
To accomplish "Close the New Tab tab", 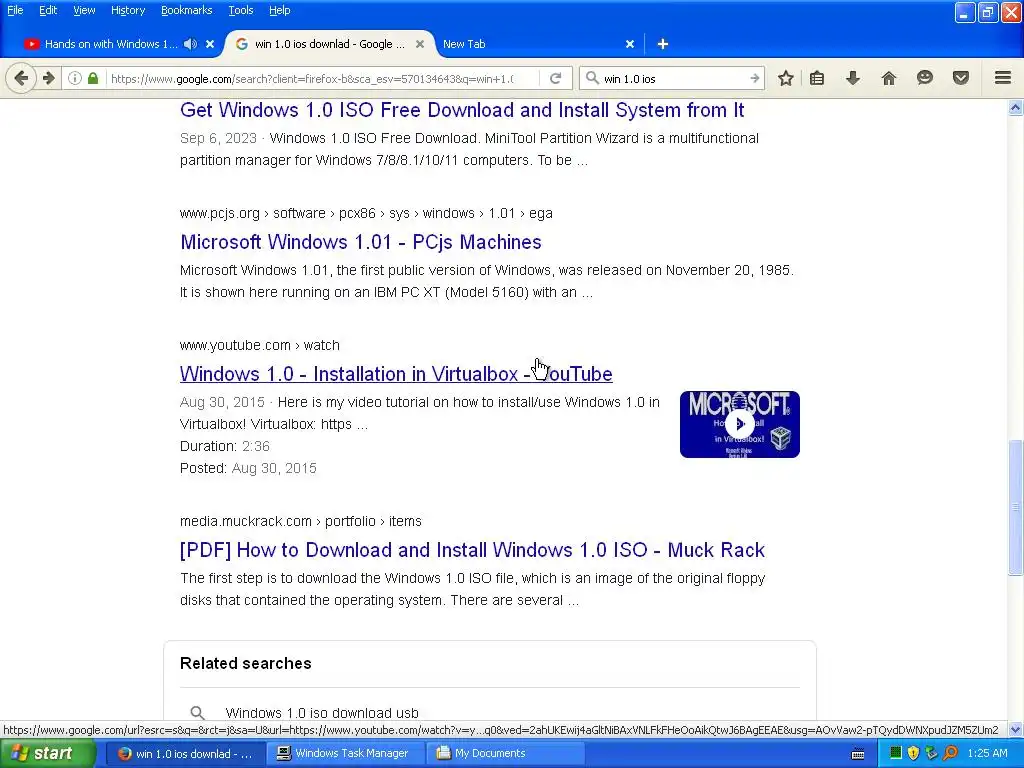I will [630, 44].
